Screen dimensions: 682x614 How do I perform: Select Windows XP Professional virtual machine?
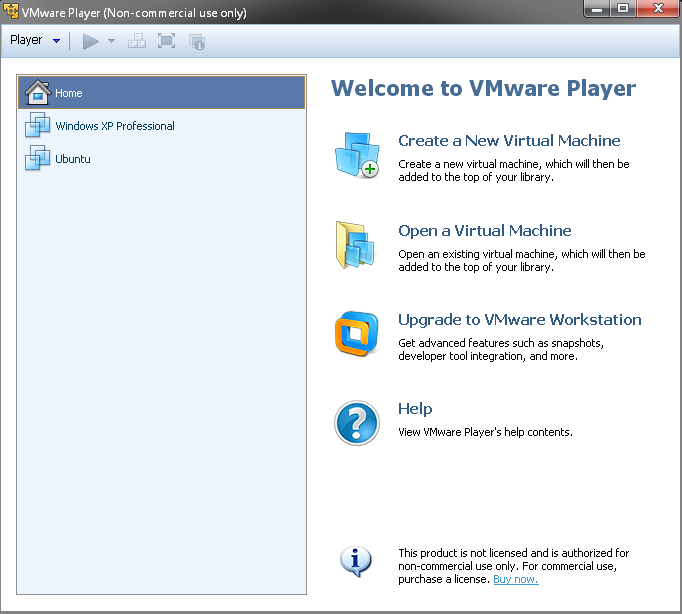click(x=161, y=126)
